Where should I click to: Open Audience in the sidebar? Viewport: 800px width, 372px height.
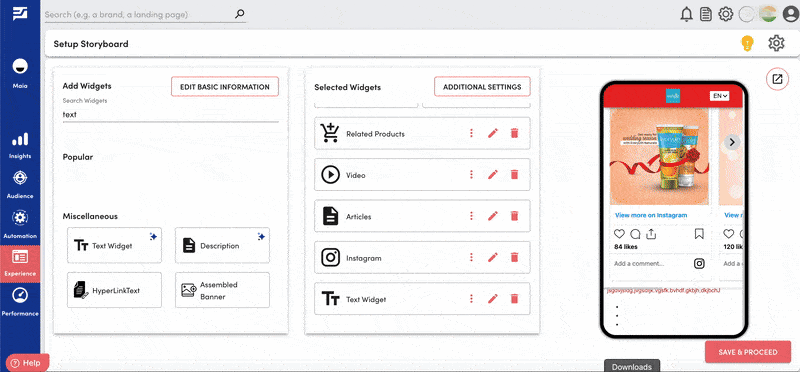(x=20, y=185)
